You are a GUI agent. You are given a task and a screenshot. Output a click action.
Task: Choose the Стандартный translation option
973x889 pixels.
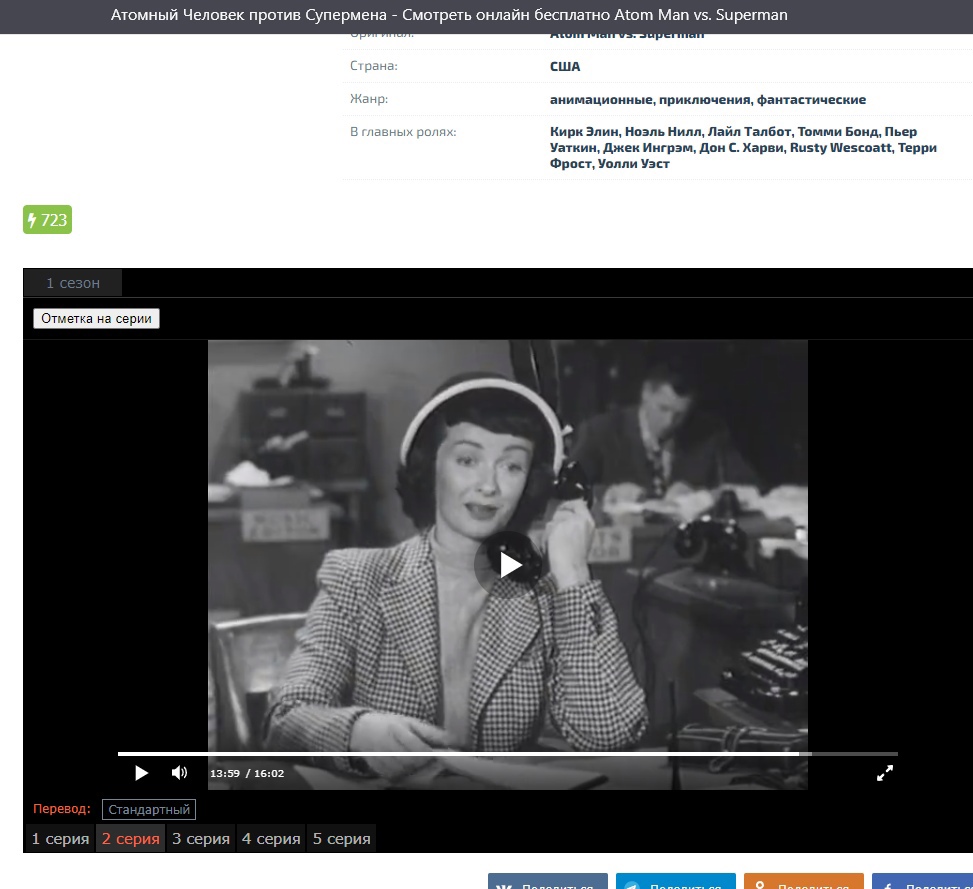tap(149, 810)
